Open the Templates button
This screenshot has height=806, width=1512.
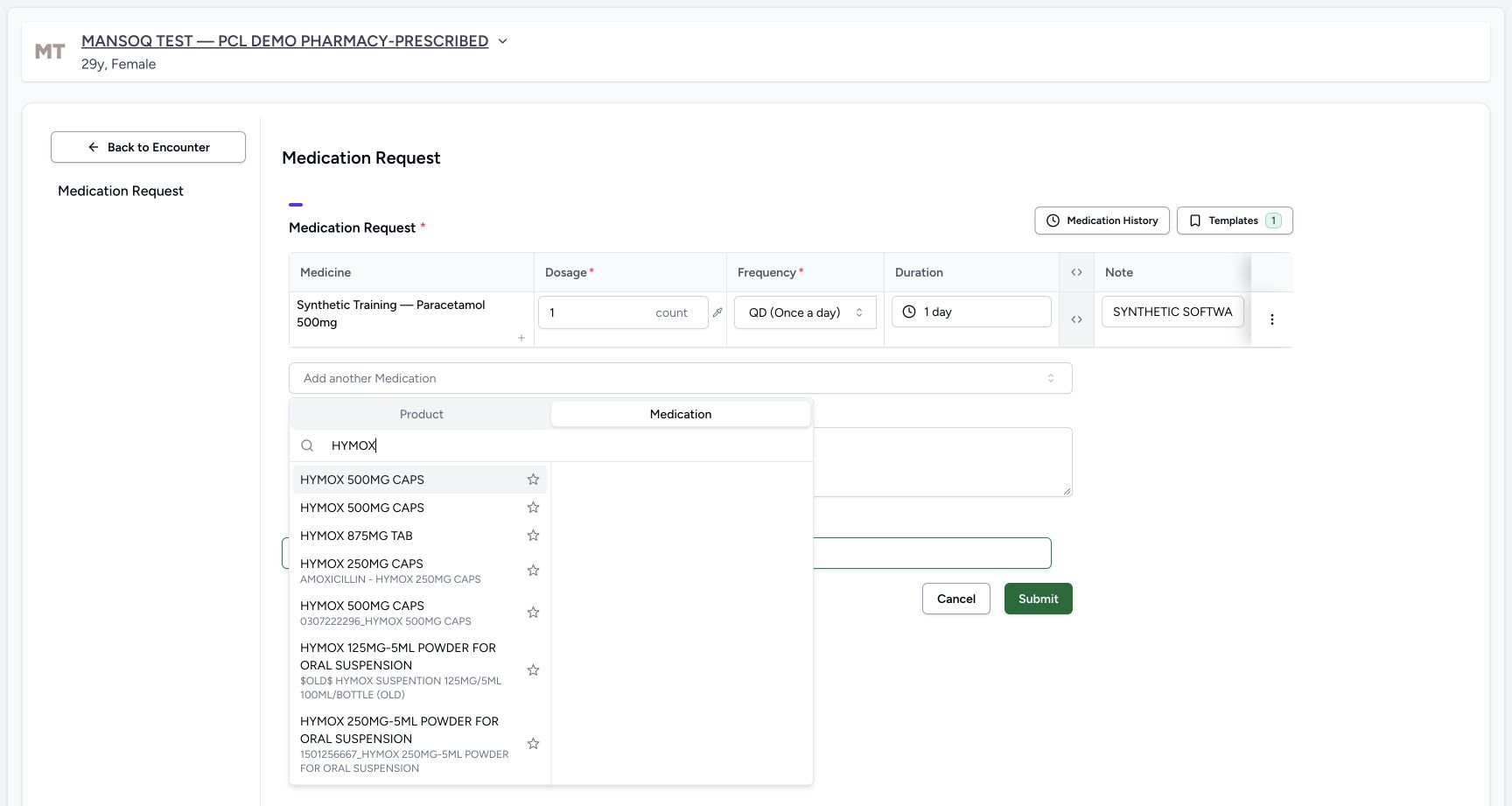(1235, 221)
